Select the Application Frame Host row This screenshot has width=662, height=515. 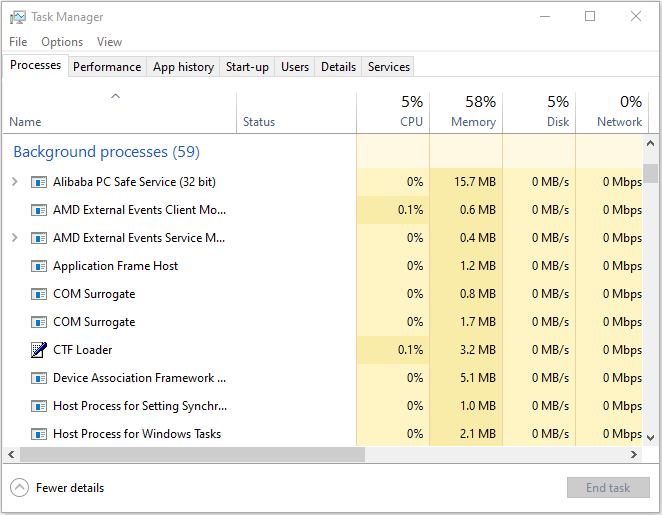pos(323,266)
